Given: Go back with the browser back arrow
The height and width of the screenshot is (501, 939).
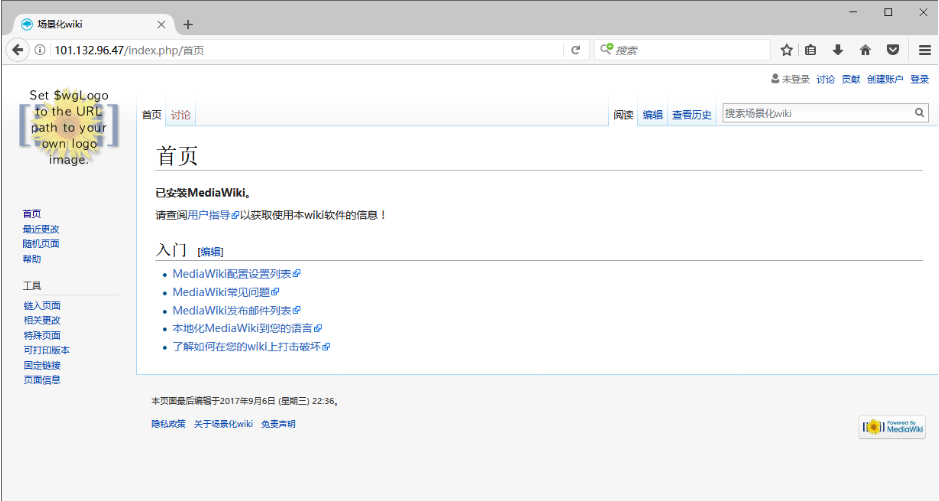Looking at the screenshot, I should 17,50.
